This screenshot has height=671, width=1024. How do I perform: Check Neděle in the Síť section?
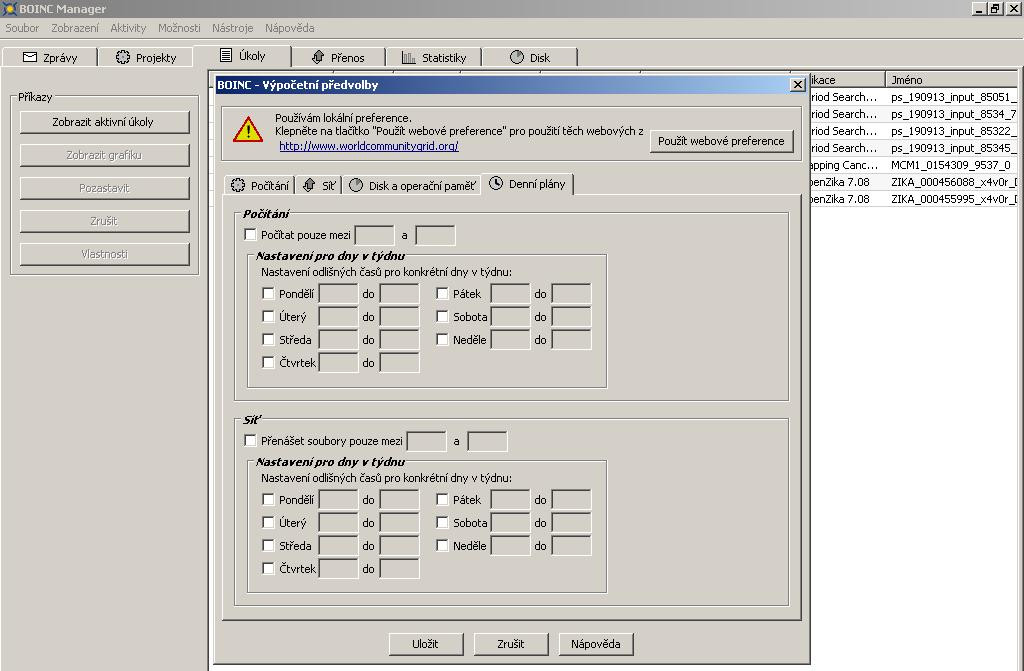[x=442, y=545]
